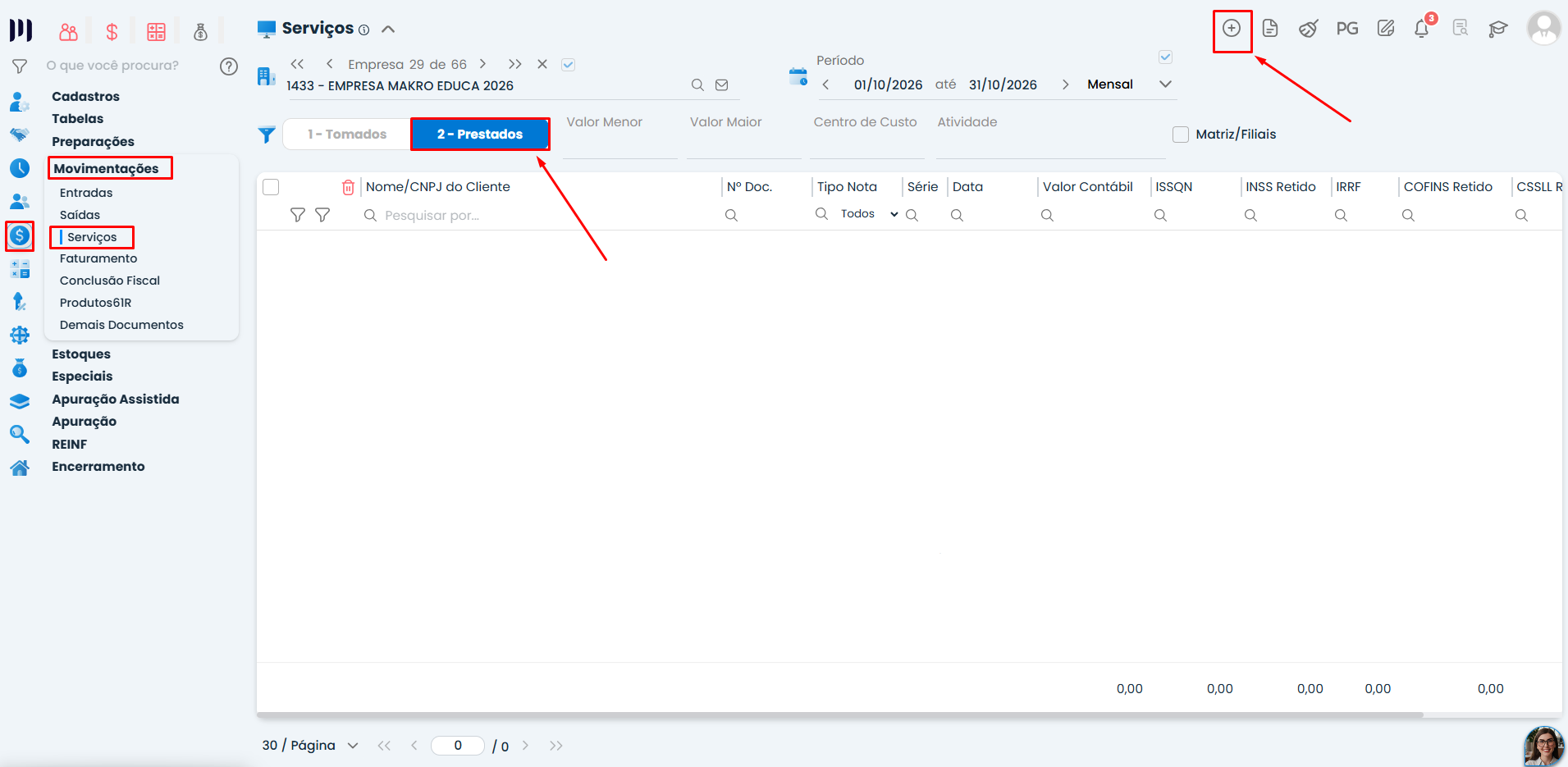Click the O que você procura search box
This screenshot has width=1568, height=767.
(x=112, y=66)
